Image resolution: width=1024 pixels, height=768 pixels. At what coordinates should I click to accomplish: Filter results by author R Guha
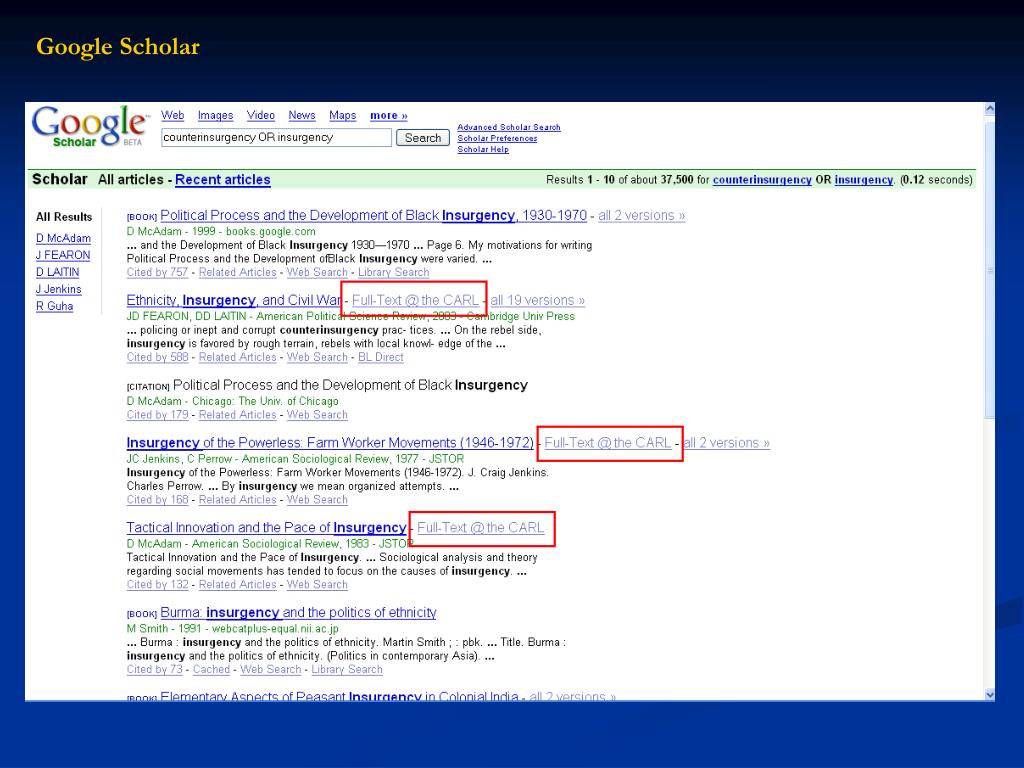54,306
